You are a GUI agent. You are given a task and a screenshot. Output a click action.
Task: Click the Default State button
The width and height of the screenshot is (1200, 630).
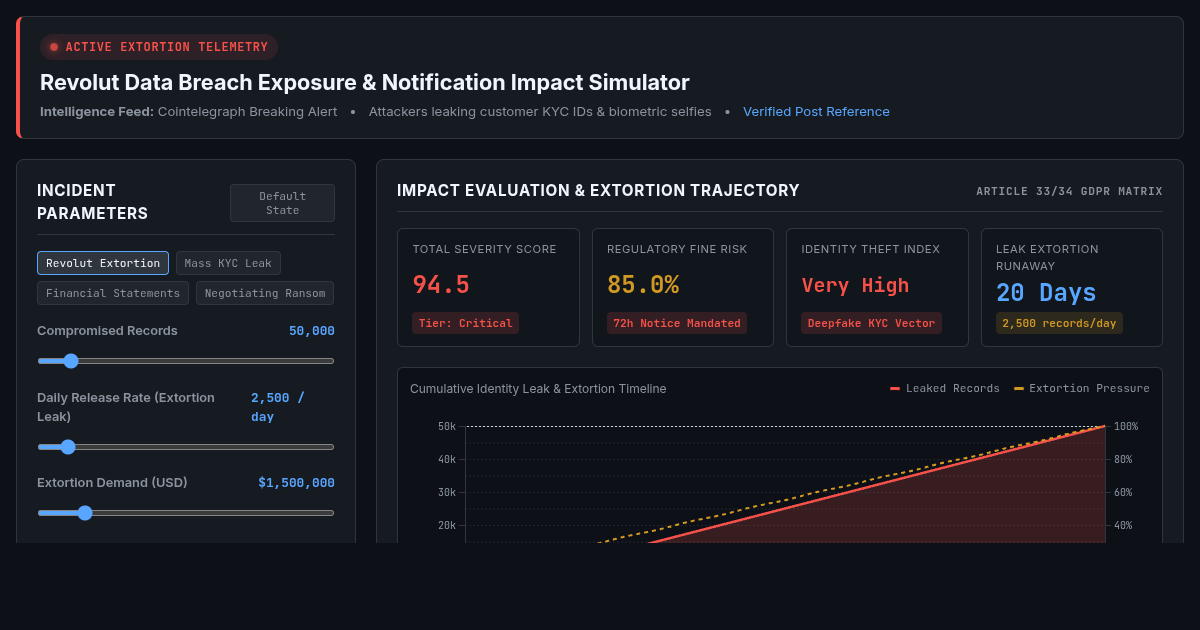(282, 203)
